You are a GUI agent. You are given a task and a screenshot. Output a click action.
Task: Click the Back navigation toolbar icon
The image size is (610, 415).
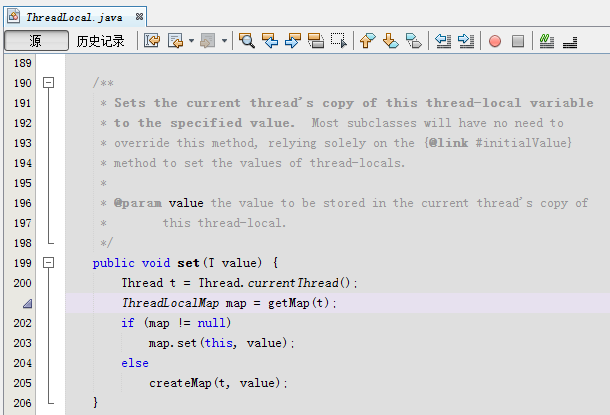(176, 40)
